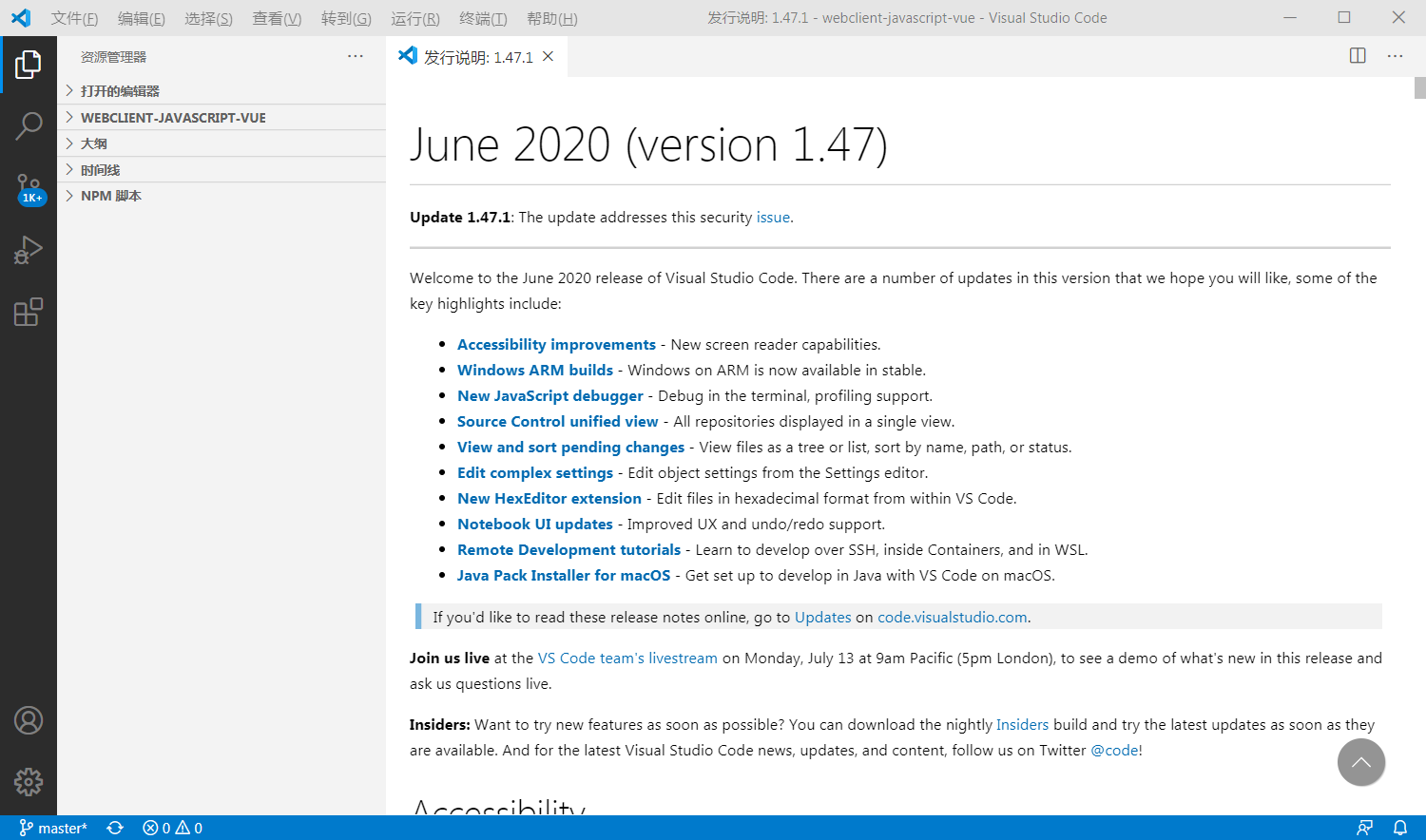The height and width of the screenshot is (840, 1426).
Task: Open the 终端(T) menu
Action: pos(483,18)
